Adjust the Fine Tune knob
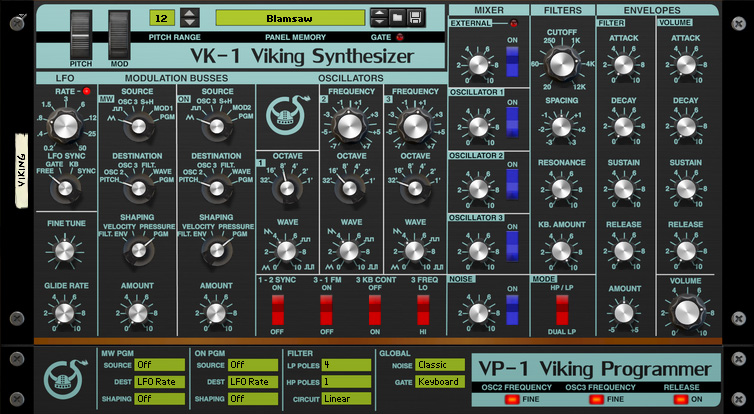The width and height of the screenshot is (754, 414). [64, 251]
